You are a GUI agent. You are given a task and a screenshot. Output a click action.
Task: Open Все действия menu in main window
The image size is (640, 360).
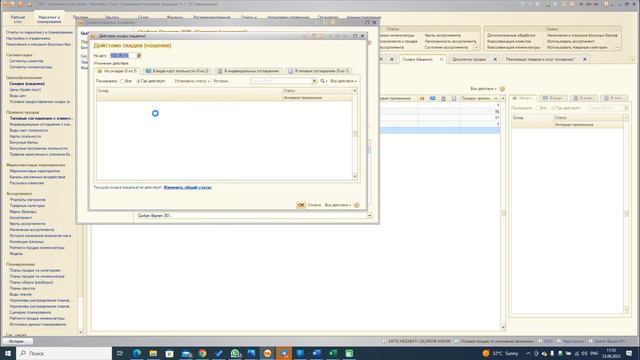pyautogui.click(x=483, y=89)
